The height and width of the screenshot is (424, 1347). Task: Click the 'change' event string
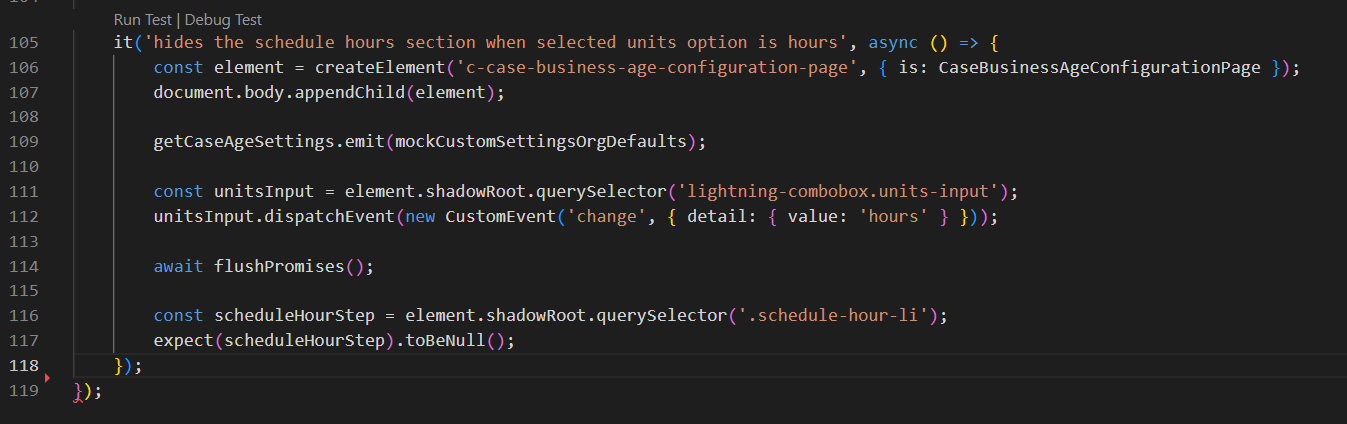608,217
